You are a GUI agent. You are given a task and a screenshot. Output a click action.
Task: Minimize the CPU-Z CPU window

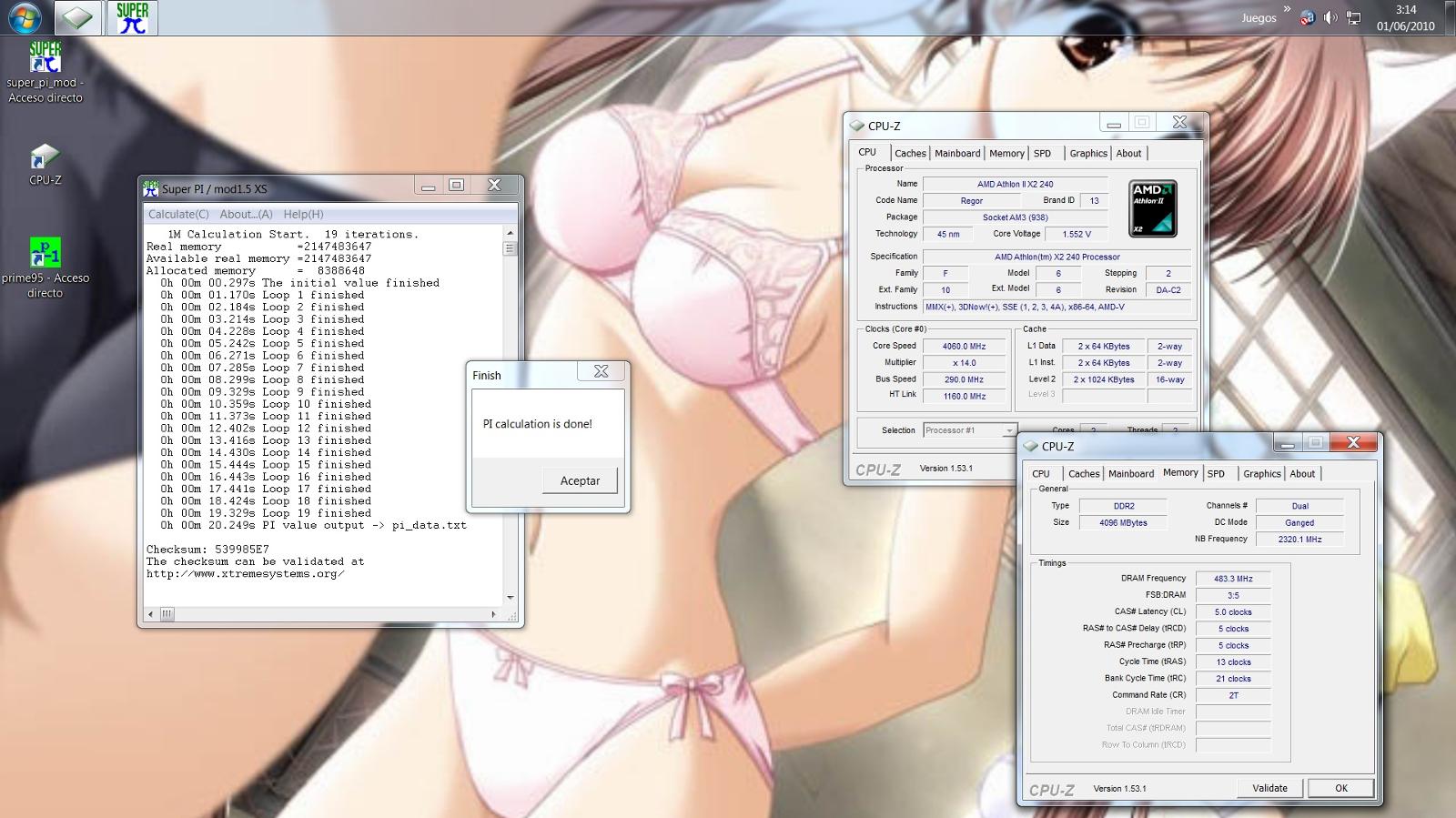1113,123
